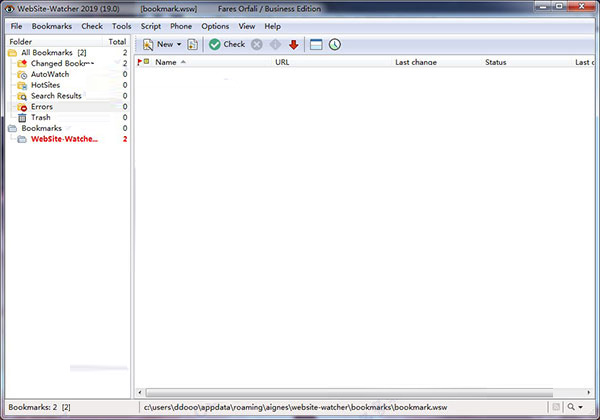Viewport: 600px width, 420px height.
Task: Select the AutoWatch folder
Action: (x=50, y=74)
